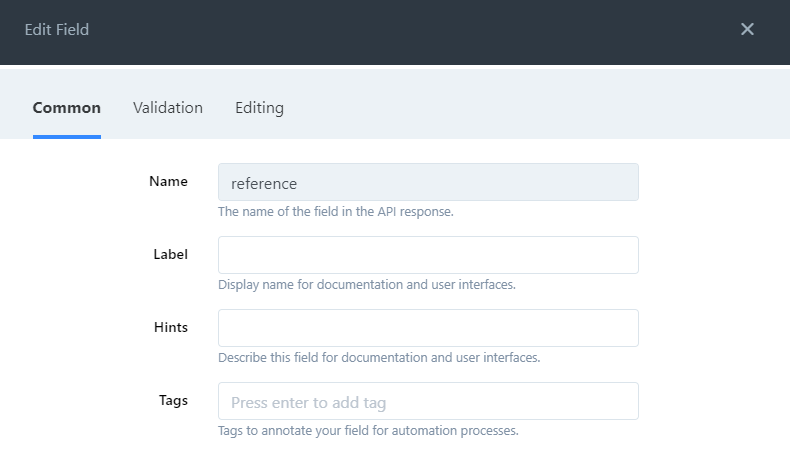Click the text 'The name of the field in the API response.'
790x456 pixels.
point(336,212)
